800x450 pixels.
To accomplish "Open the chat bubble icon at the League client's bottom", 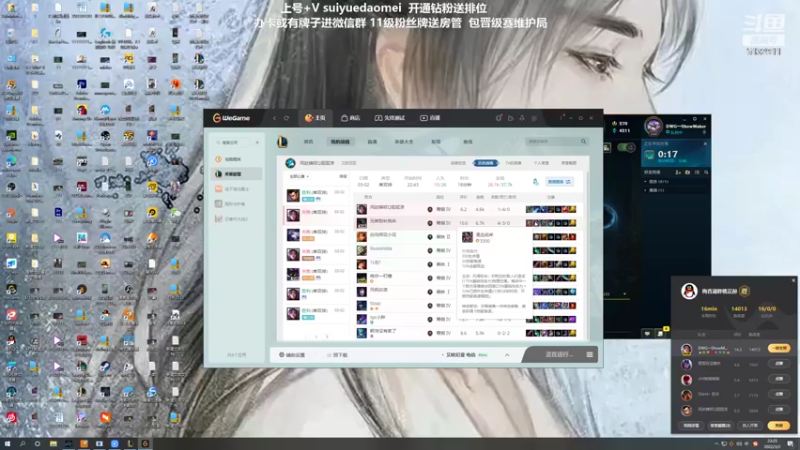I will (x=647, y=333).
